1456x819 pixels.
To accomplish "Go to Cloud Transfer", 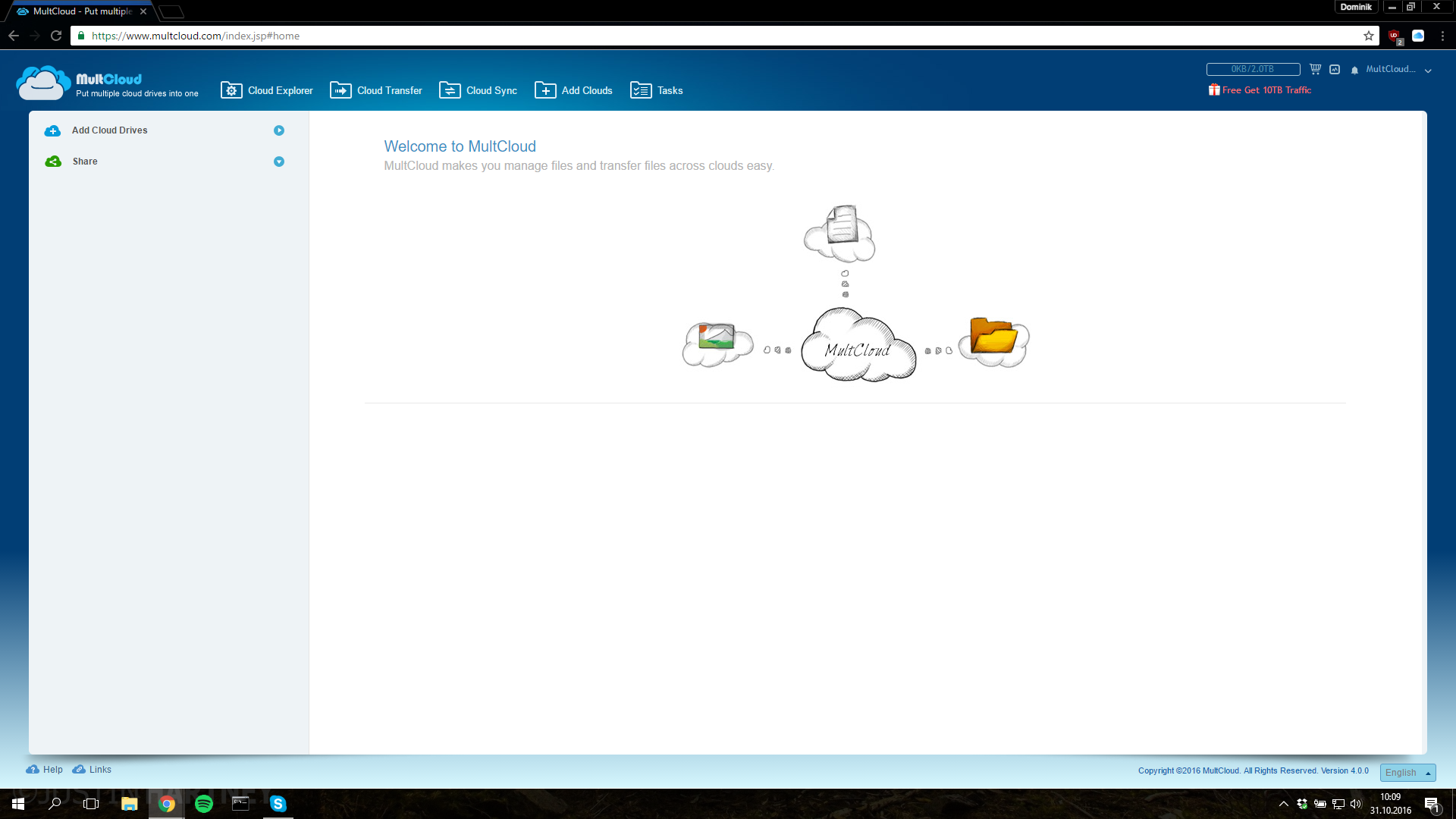I will click(x=376, y=90).
